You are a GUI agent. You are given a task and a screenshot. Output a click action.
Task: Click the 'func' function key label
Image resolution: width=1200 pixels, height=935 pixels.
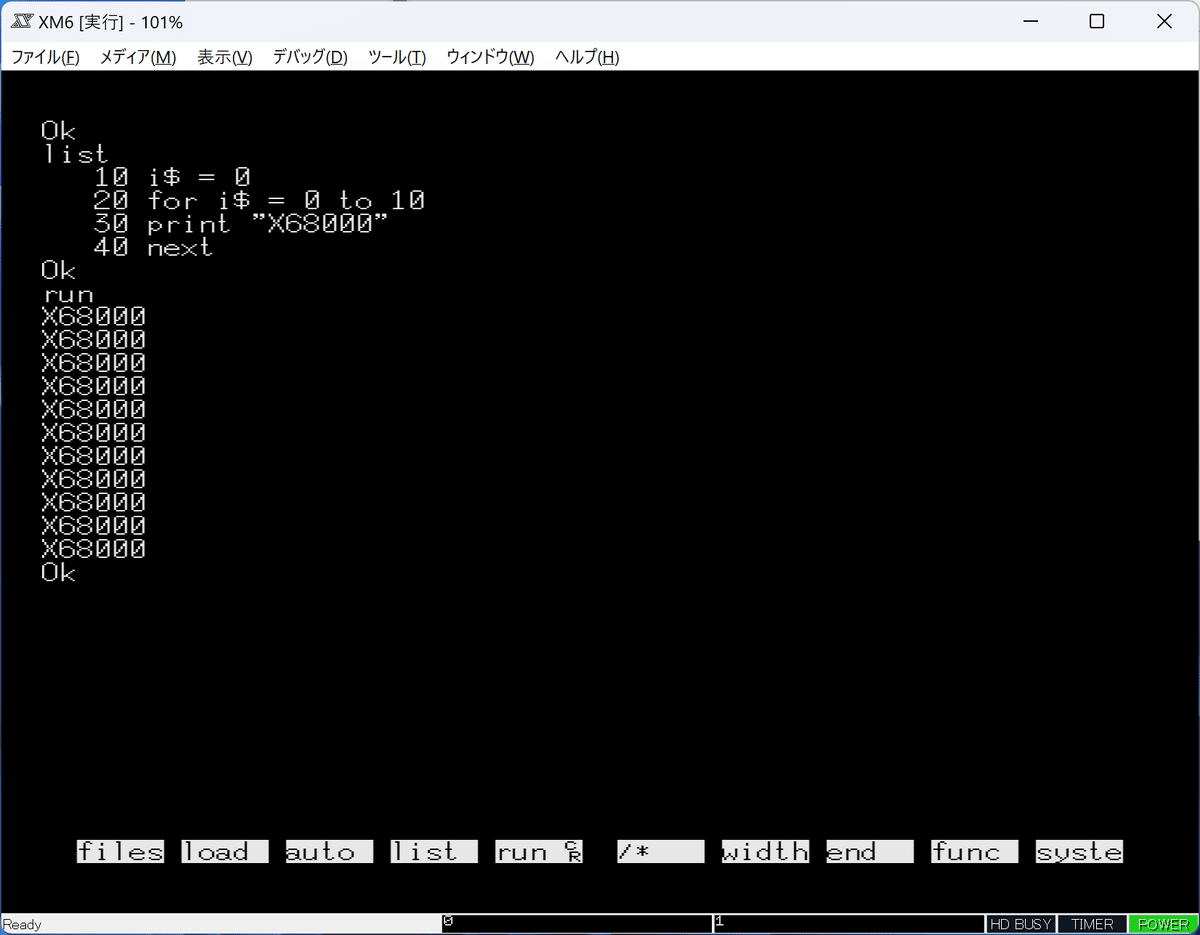[x=974, y=851]
